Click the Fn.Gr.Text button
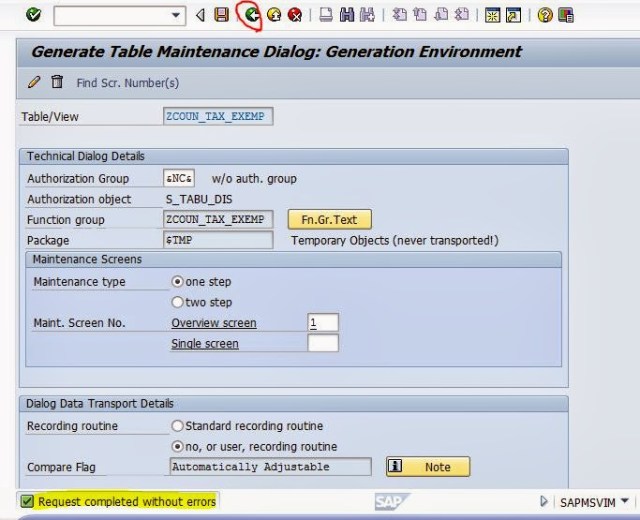This screenshot has width=640, height=520. click(330, 220)
